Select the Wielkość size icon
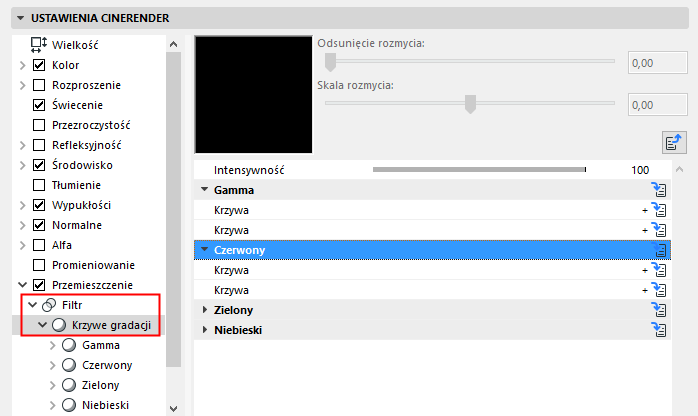698x416 pixels. [39, 44]
